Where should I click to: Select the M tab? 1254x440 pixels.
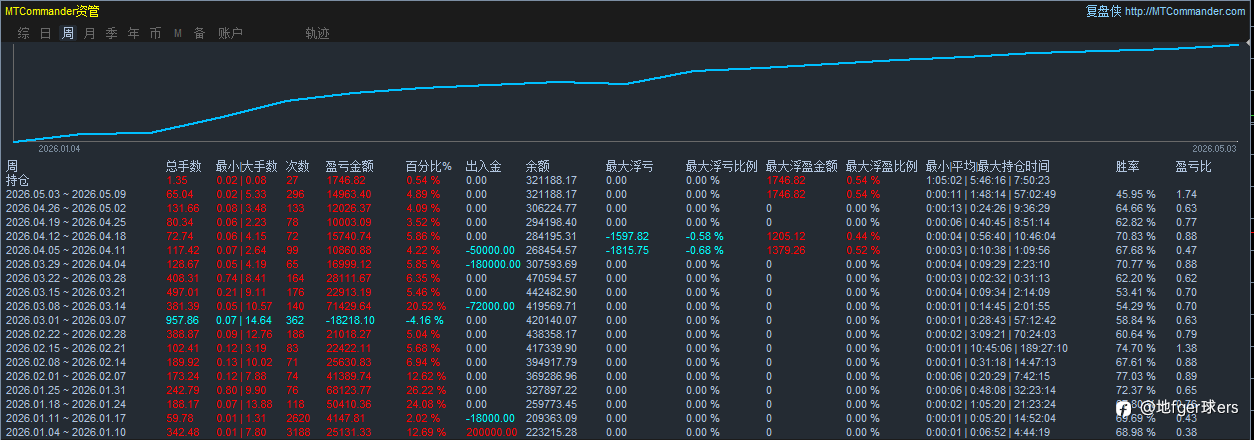pos(178,33)
